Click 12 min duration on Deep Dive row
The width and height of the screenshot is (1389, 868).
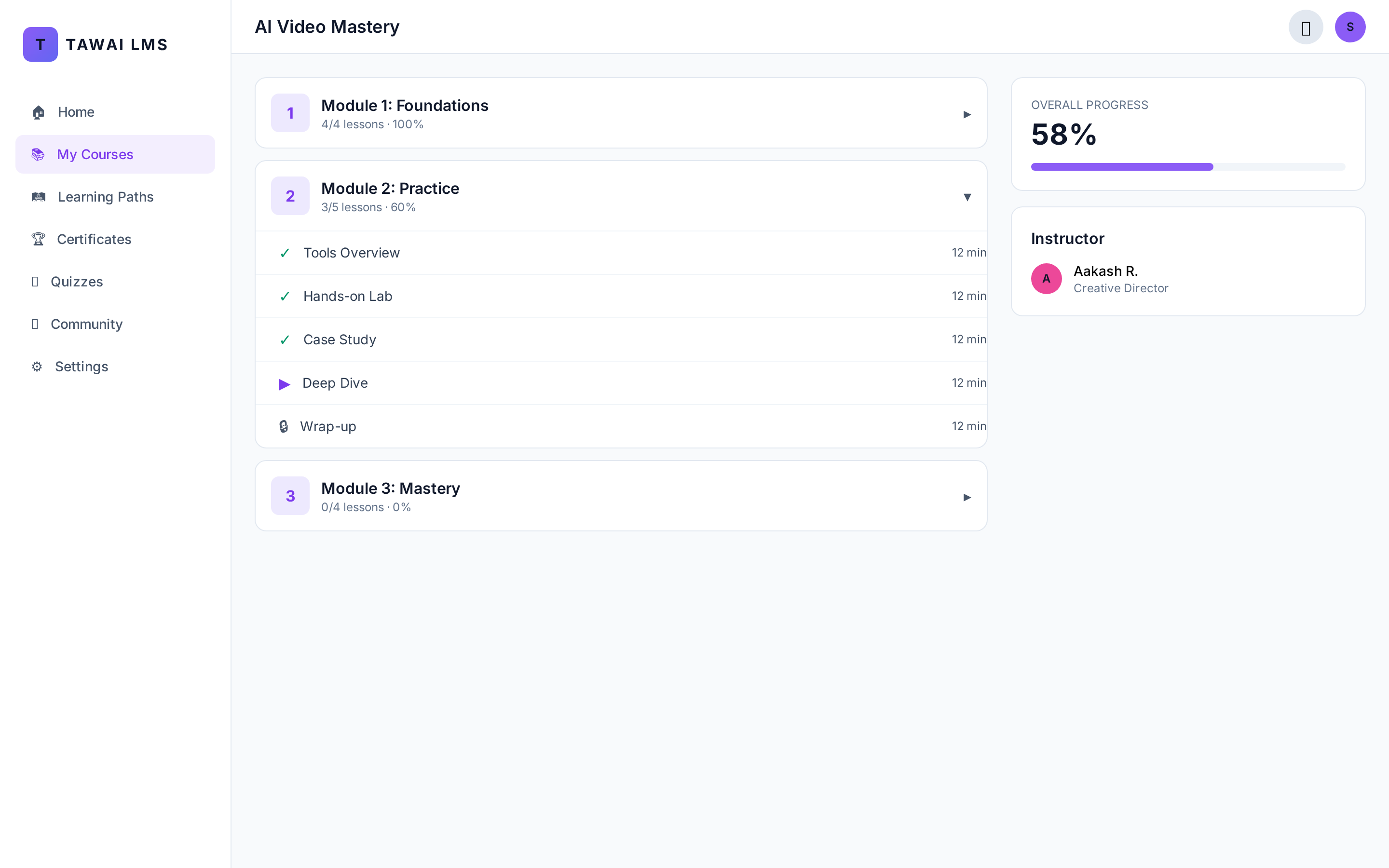(969, 383)
